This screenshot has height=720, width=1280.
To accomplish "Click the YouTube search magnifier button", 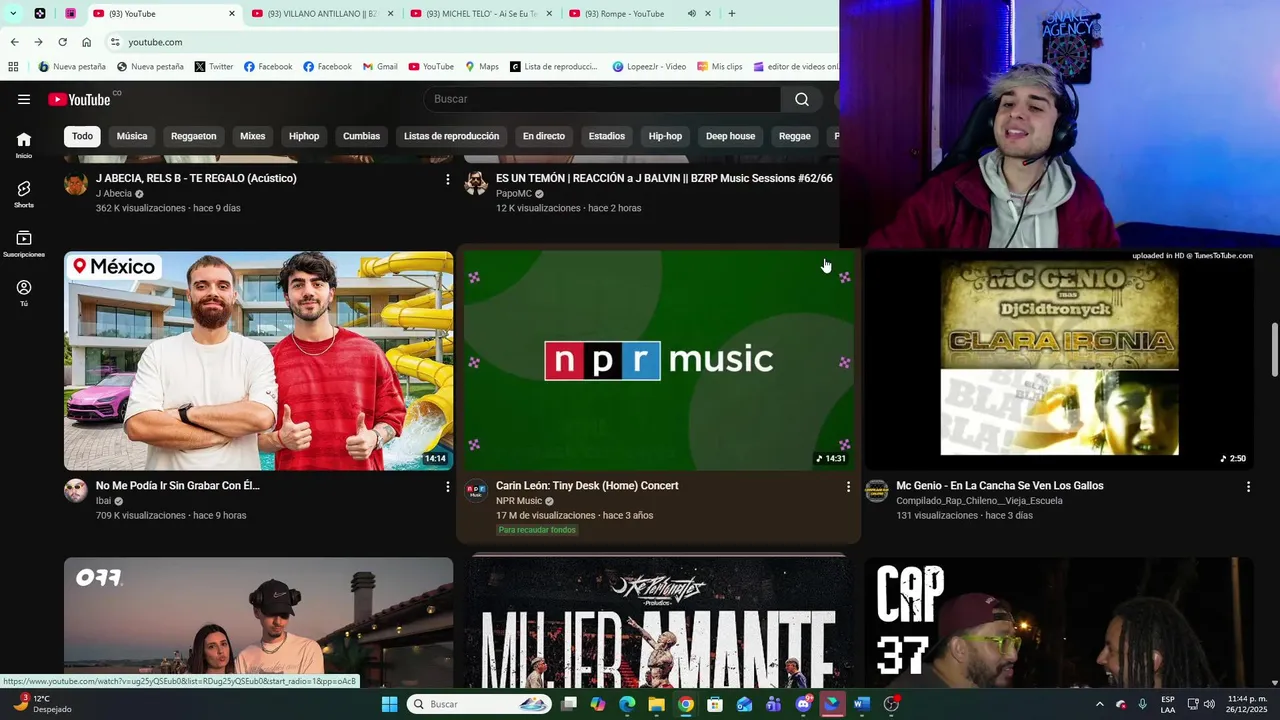I will point(801,99).
